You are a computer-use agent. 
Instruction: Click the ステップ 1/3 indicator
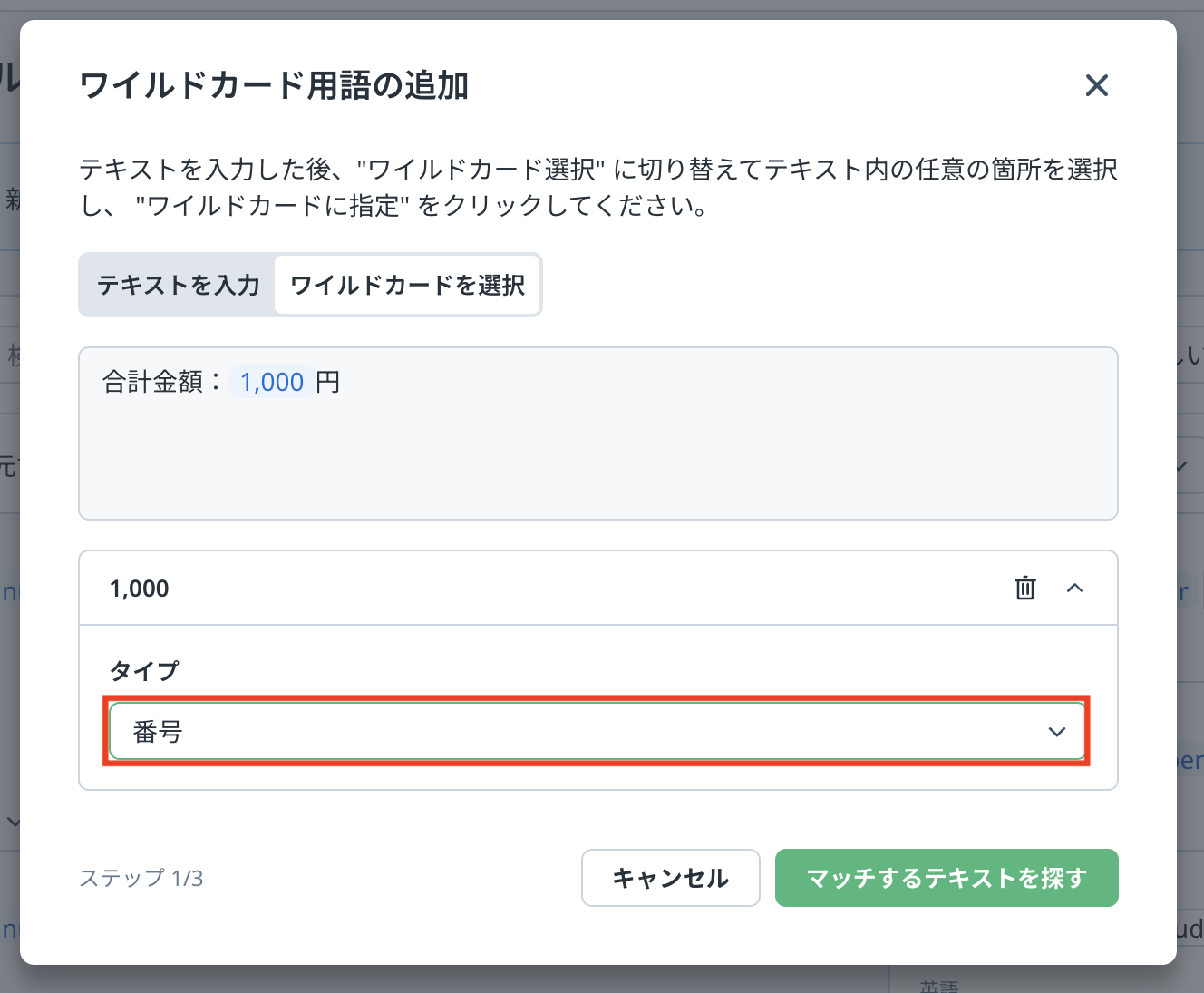141,879
